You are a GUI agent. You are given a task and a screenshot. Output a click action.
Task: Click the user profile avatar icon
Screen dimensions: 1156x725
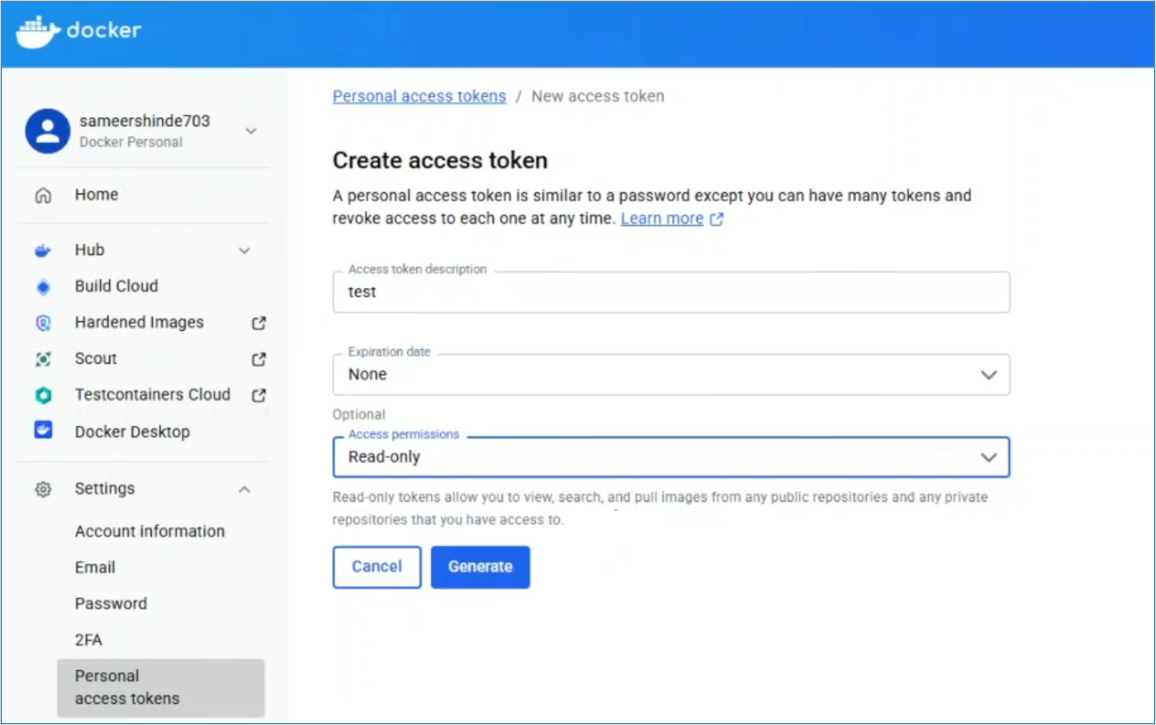47,131
